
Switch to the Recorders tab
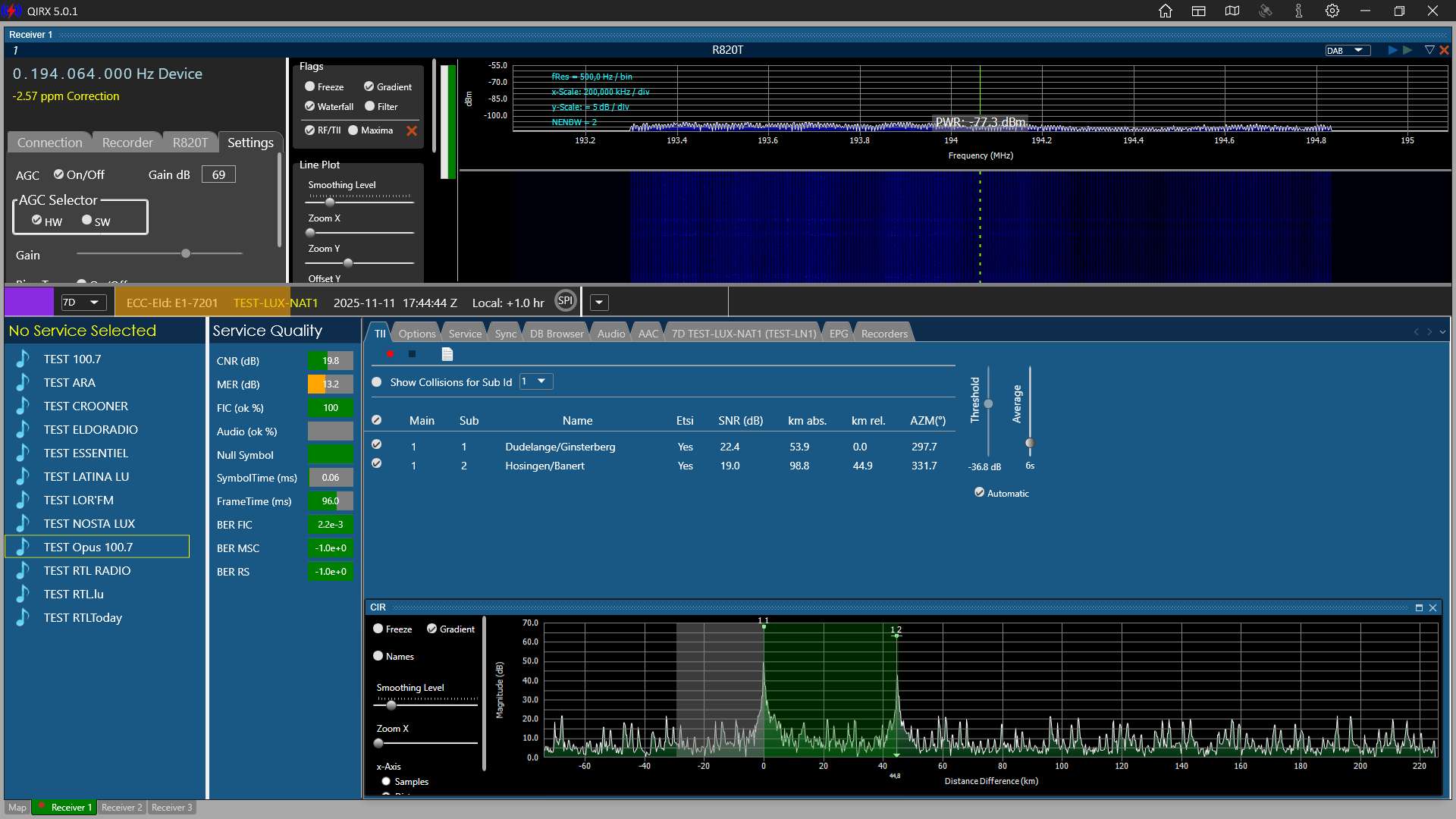(884, 334)
